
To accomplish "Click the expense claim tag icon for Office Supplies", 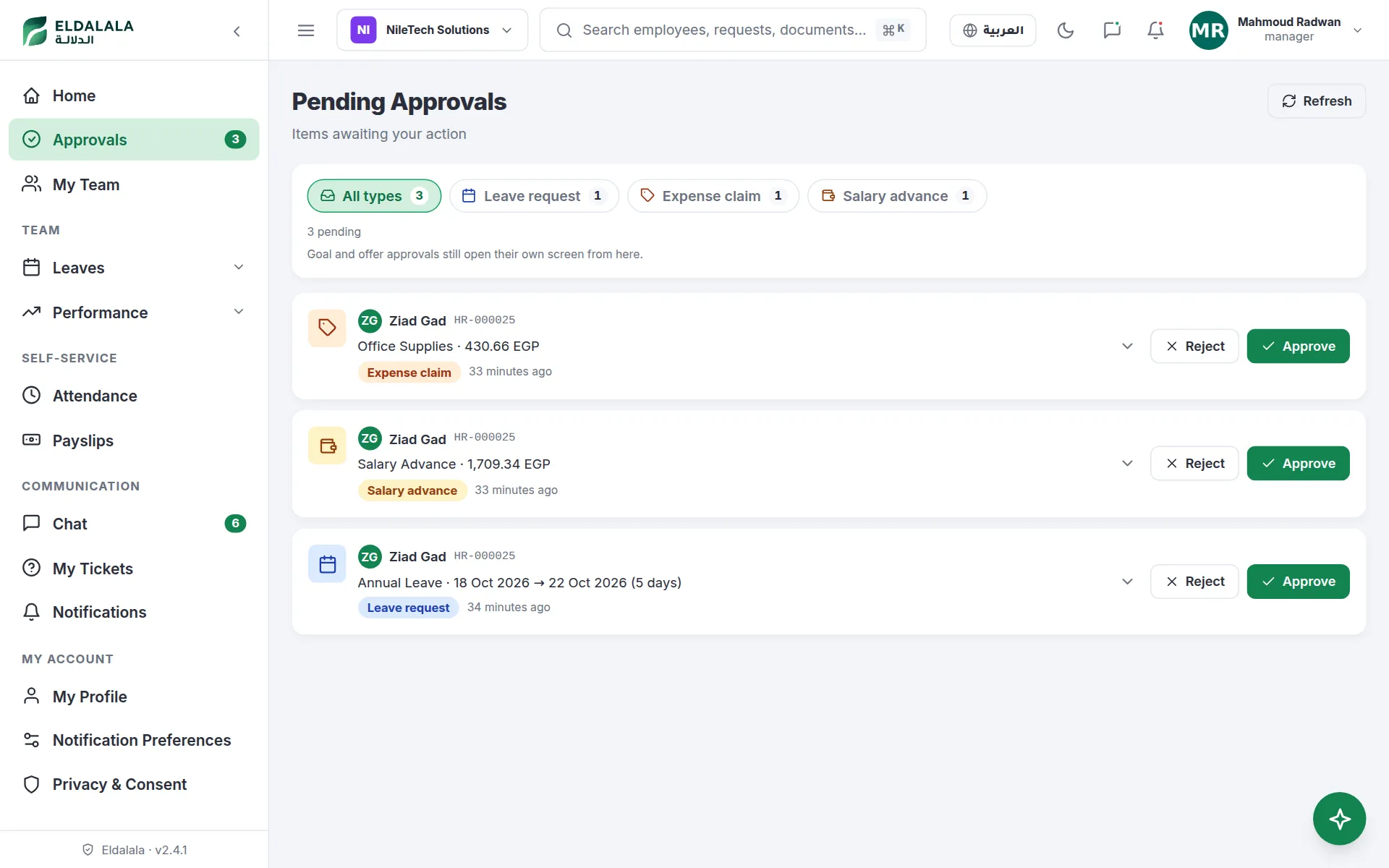I will (327, 328).
